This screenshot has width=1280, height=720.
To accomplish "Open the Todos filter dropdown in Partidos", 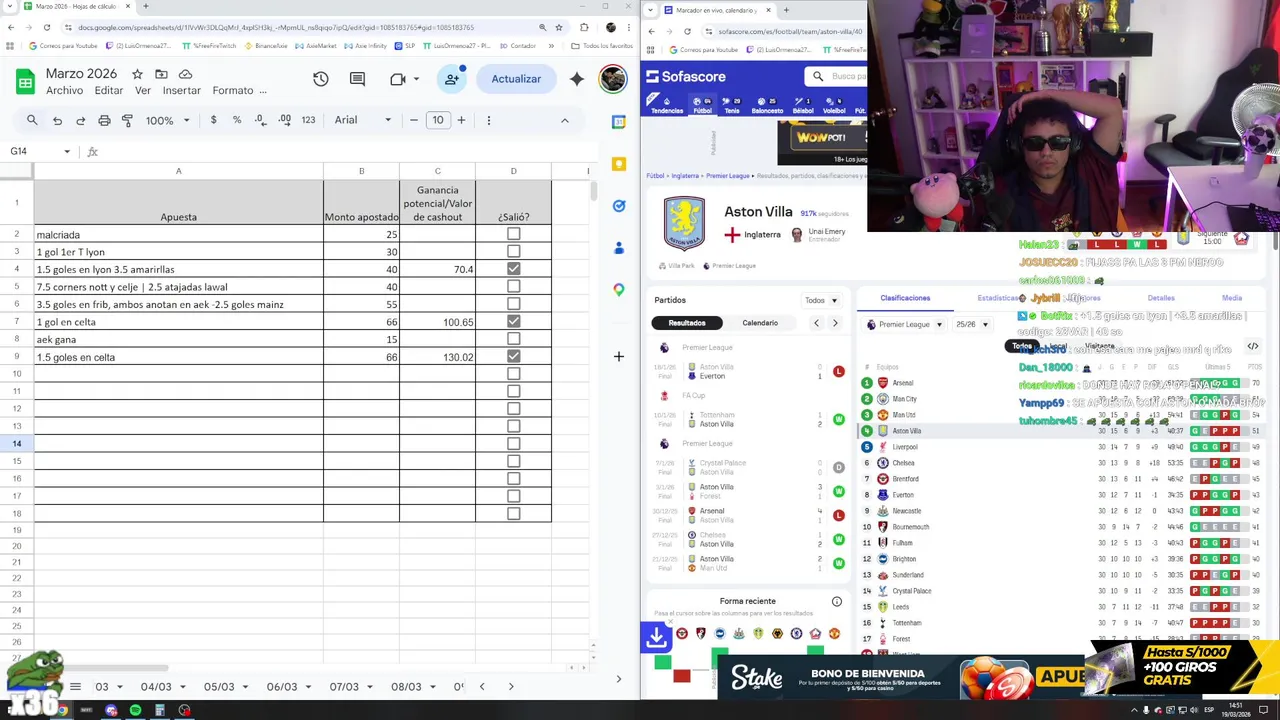I will (x=820, y=300).
